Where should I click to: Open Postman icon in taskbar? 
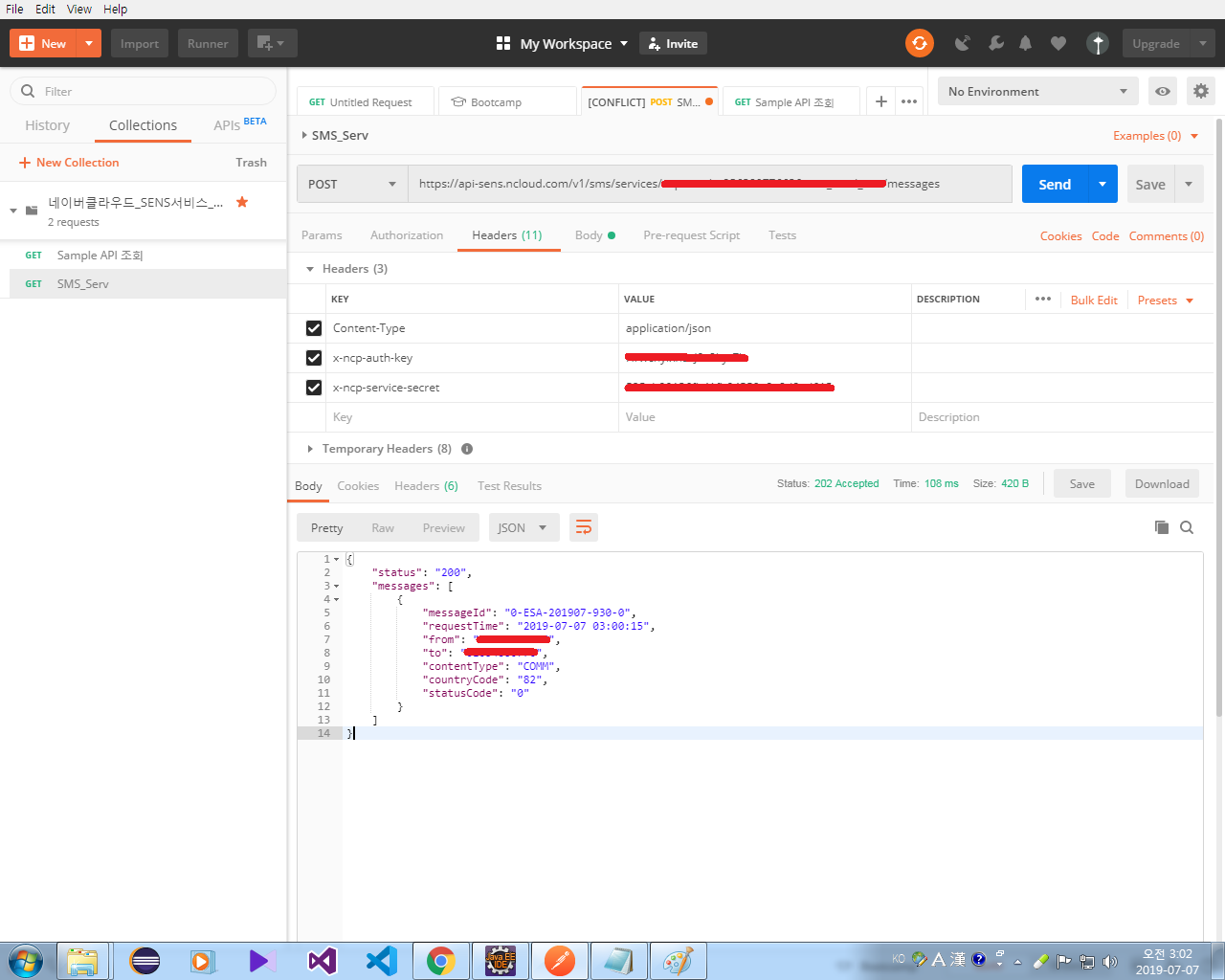(560, 961)
